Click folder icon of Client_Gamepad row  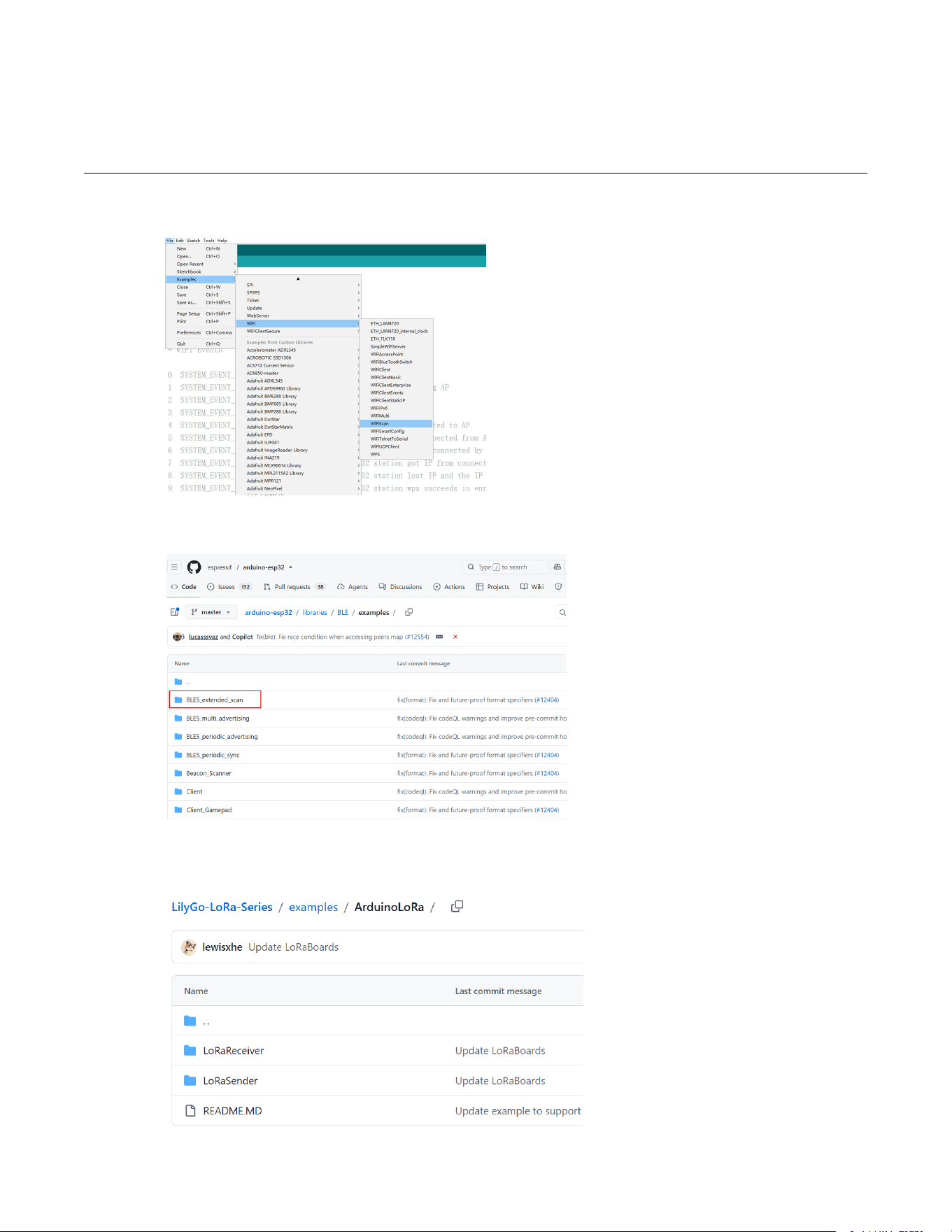click(178, 810)
